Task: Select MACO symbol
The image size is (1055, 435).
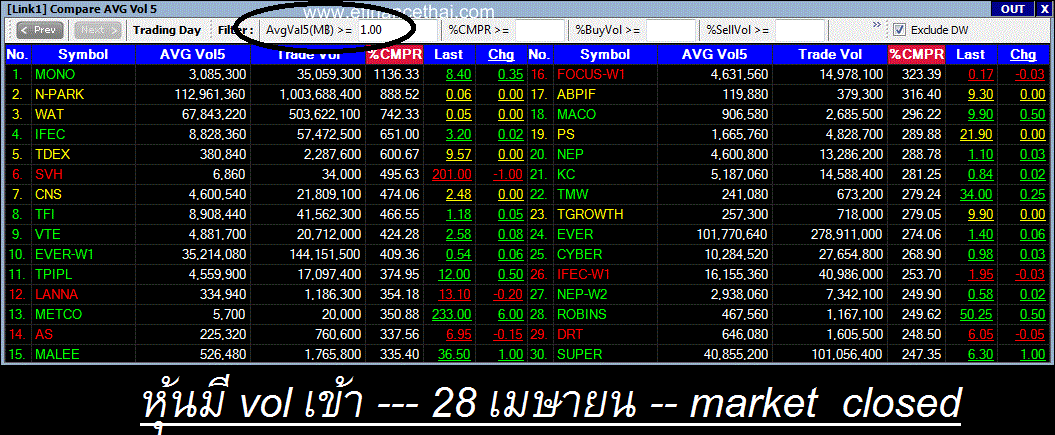Action: point(577,114)
